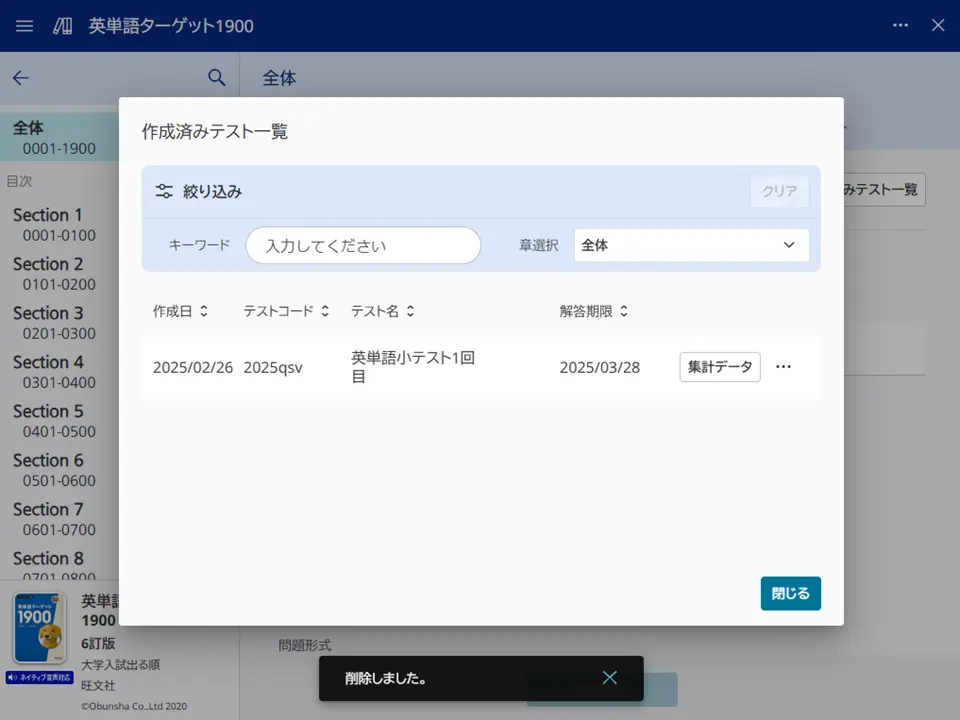Open the top-right more options ellipsis
This screenshot has width=960, height=720.
(899, 26)
